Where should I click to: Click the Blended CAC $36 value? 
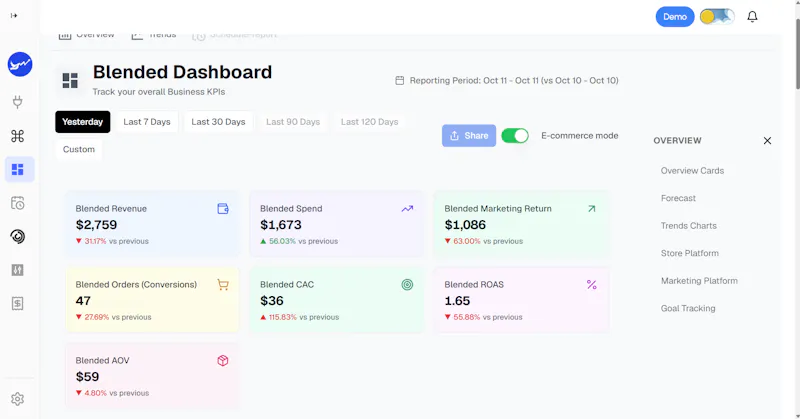point(271,301)
